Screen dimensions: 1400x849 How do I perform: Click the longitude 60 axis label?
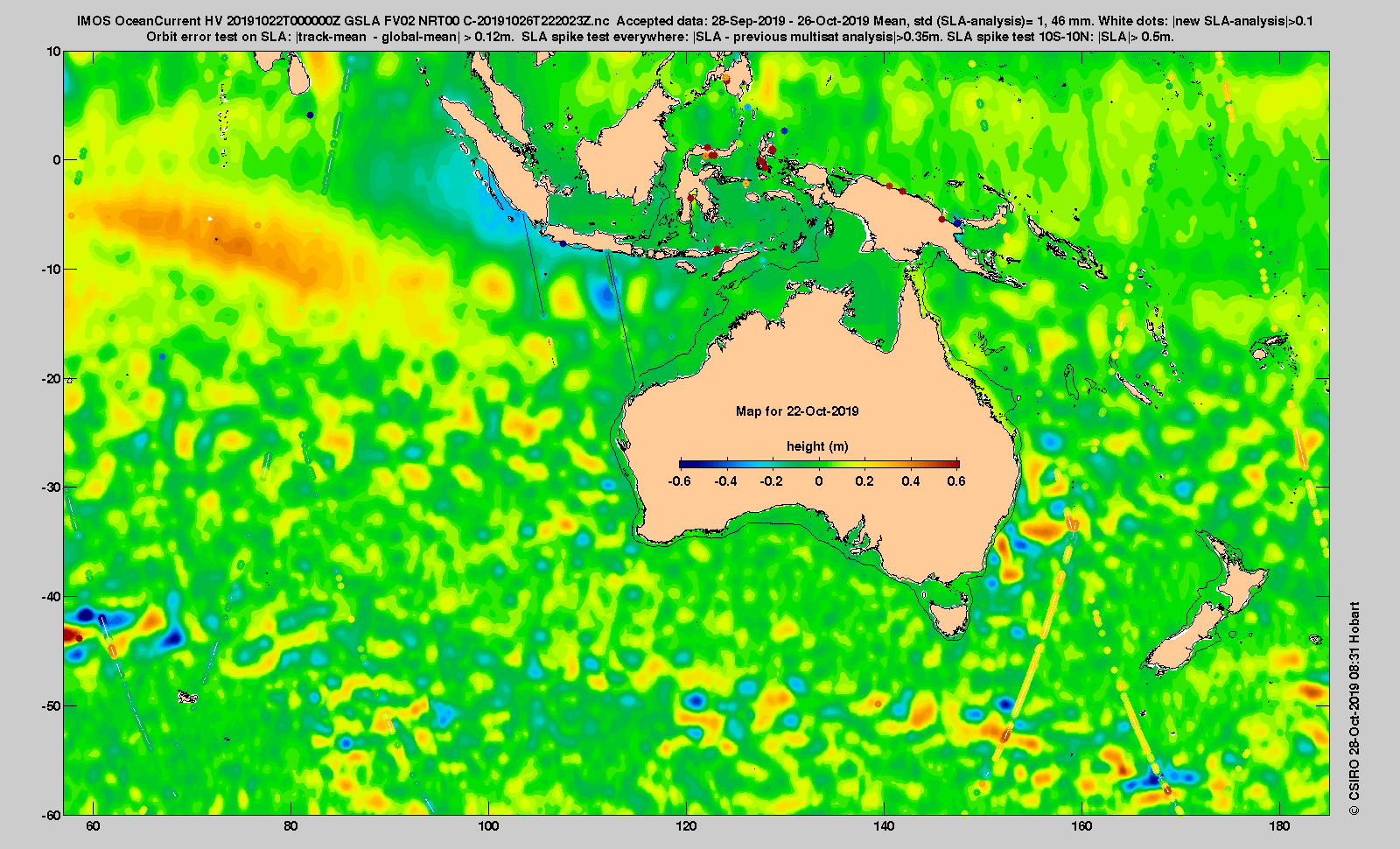point(93,827)
